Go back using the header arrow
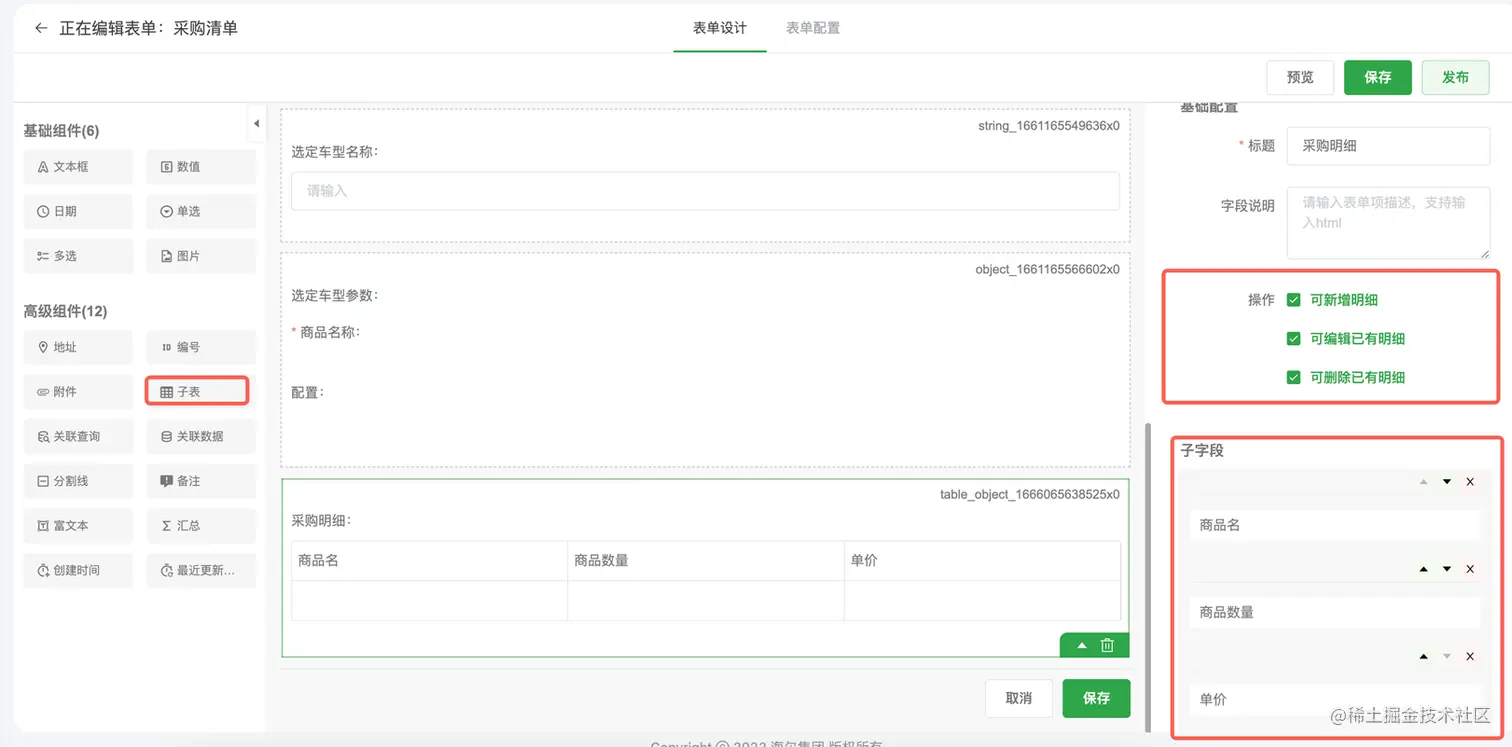The height and width of the screenshot is (747, 1512). pyautogui.click(x=41, y=28)
